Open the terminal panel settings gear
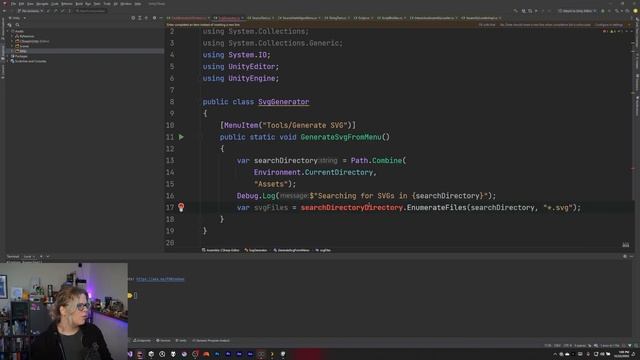 coord(625,256)
